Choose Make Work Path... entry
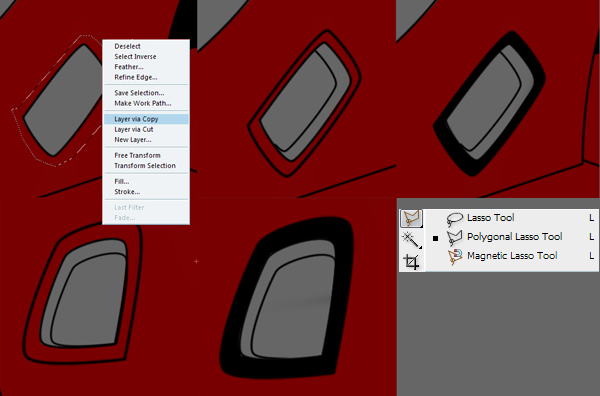Image resolution: width=600 pixels, height=396 pixels. (146, 103)
